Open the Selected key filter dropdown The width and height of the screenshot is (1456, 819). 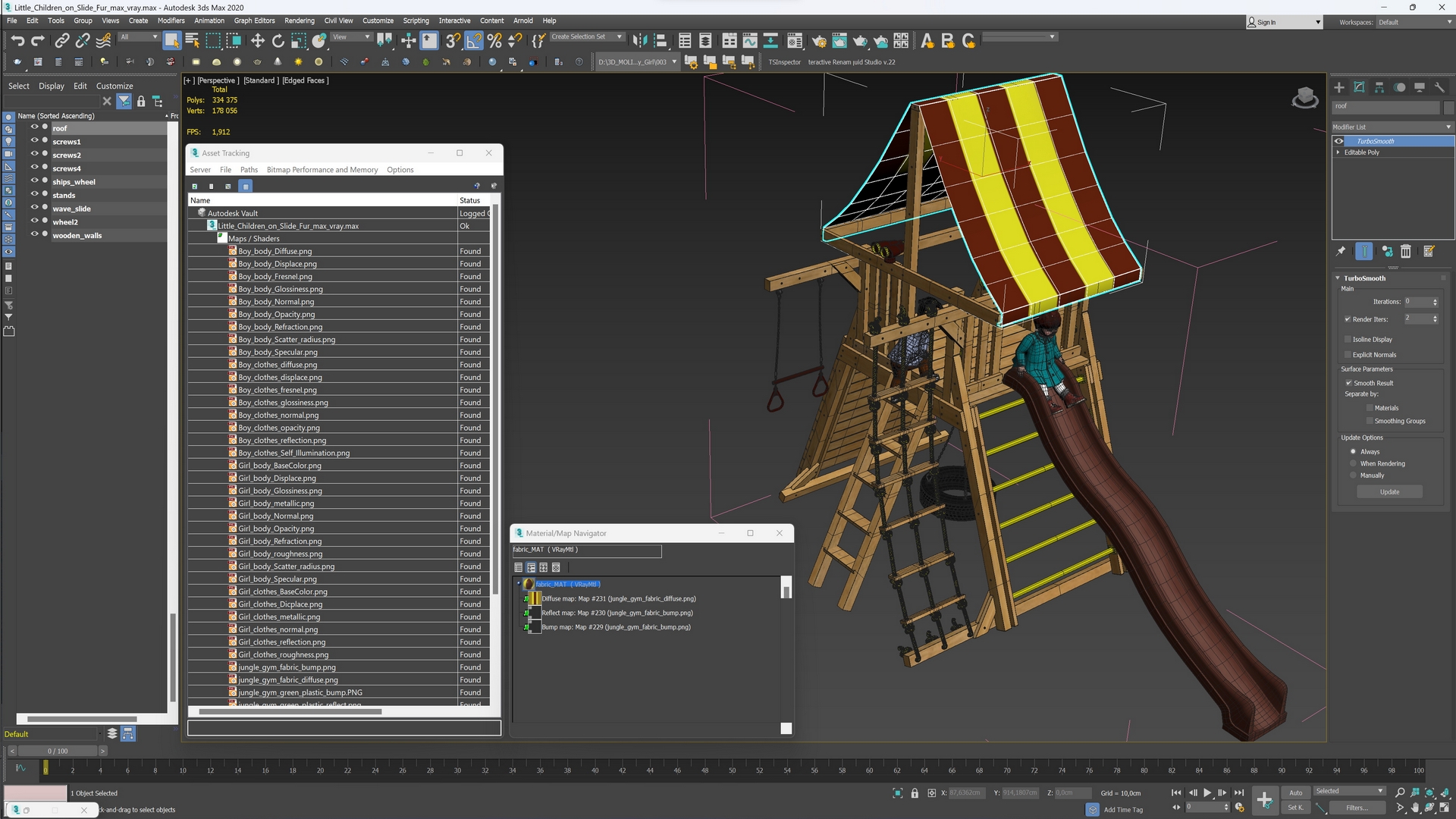coord(1350,791)
